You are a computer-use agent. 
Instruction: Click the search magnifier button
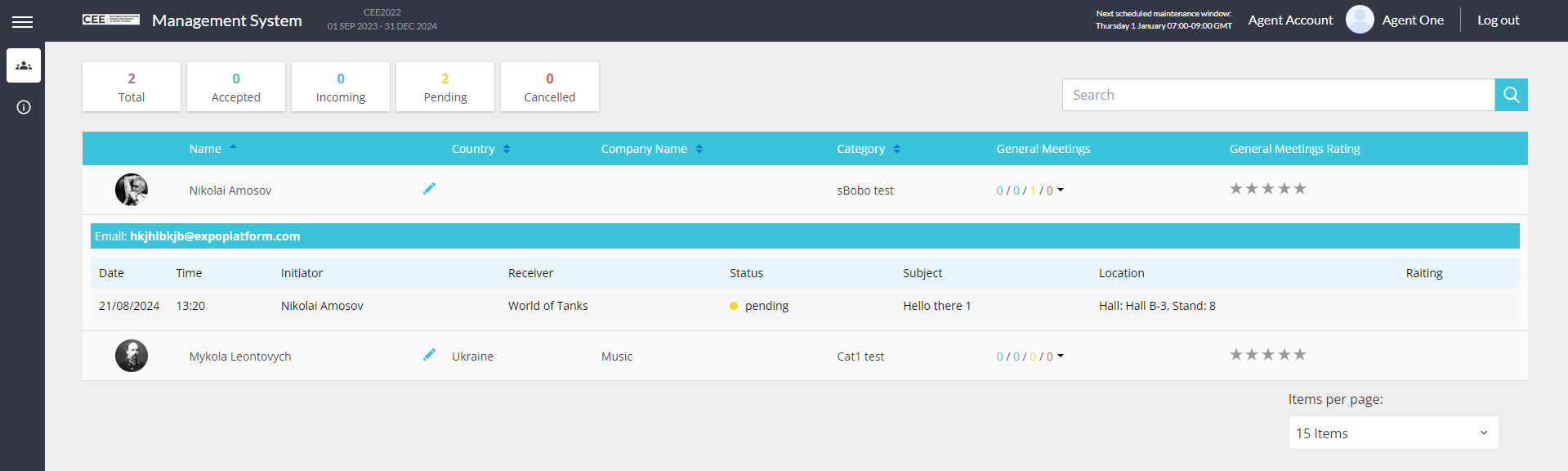[1511, 95]
